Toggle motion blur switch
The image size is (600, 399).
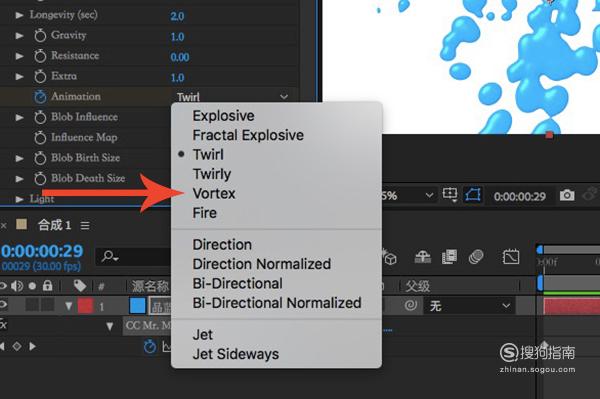coord(476,257)
